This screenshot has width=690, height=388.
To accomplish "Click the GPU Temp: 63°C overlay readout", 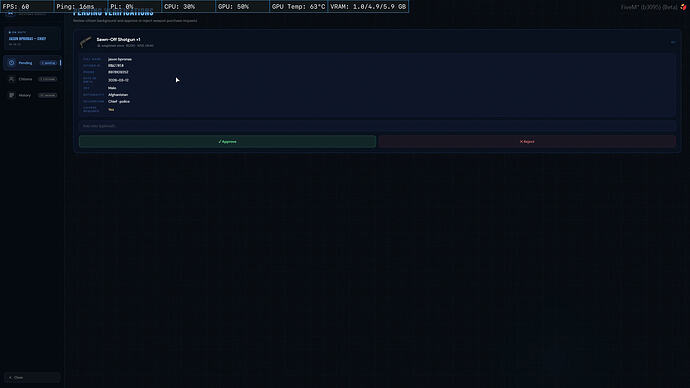I will 298,7.
